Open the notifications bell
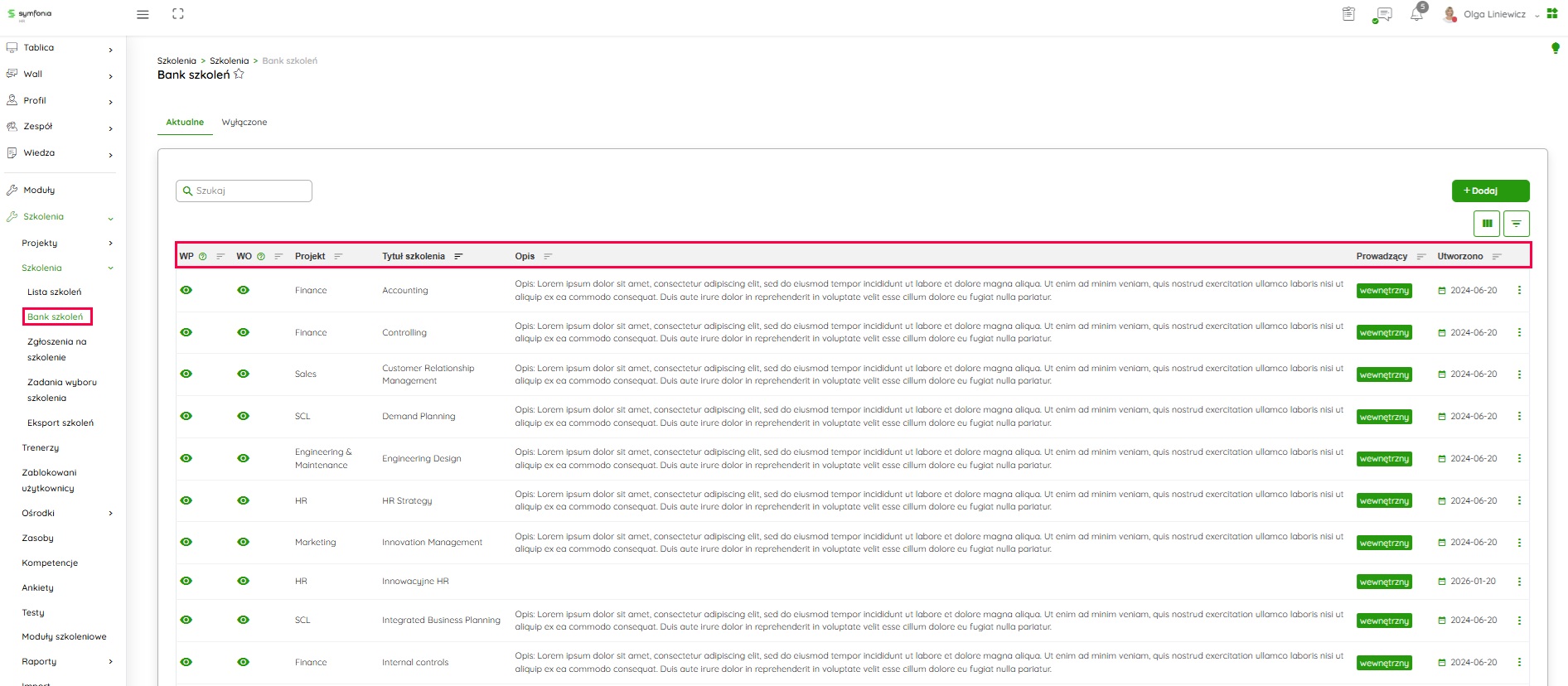This screenshot has width=1568, height=686. pos(1416,14)
